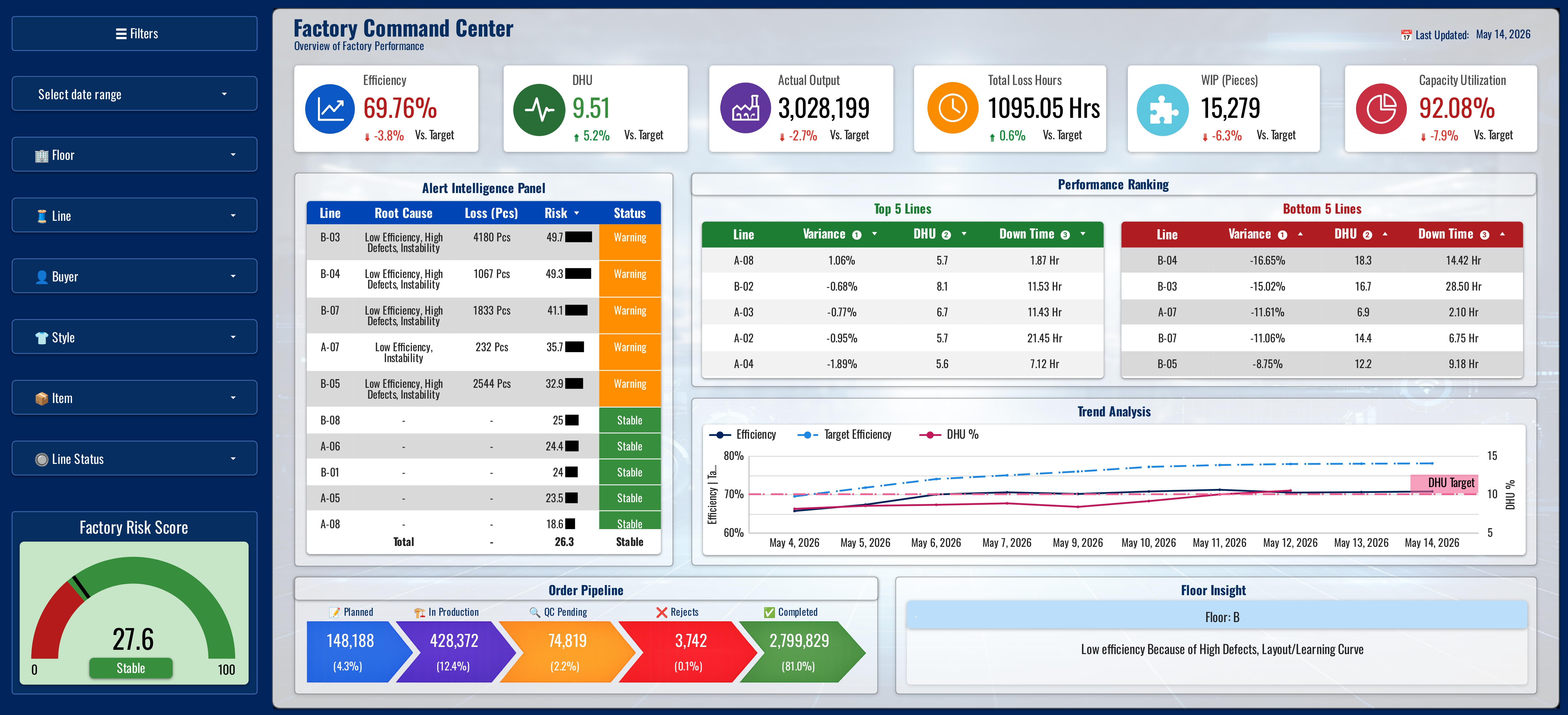Viewport: 1568px width, 715px height.
Task: Click the In Production construction icon
Action: [419, 612]
